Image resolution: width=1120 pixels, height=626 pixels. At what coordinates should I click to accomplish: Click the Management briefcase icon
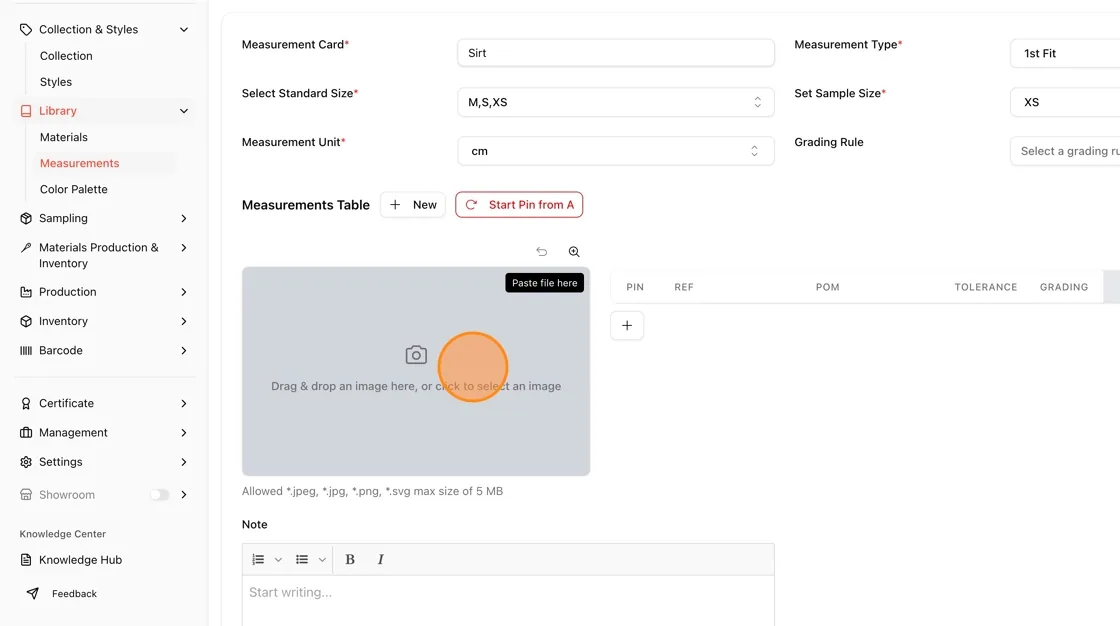(26, 432)
